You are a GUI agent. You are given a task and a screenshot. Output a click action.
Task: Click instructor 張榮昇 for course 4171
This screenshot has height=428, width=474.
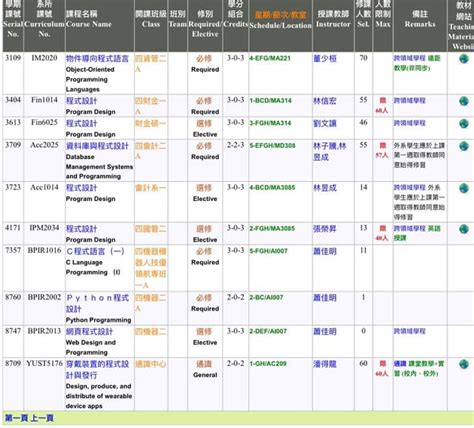pyautogui.click(x=325, y=229)
